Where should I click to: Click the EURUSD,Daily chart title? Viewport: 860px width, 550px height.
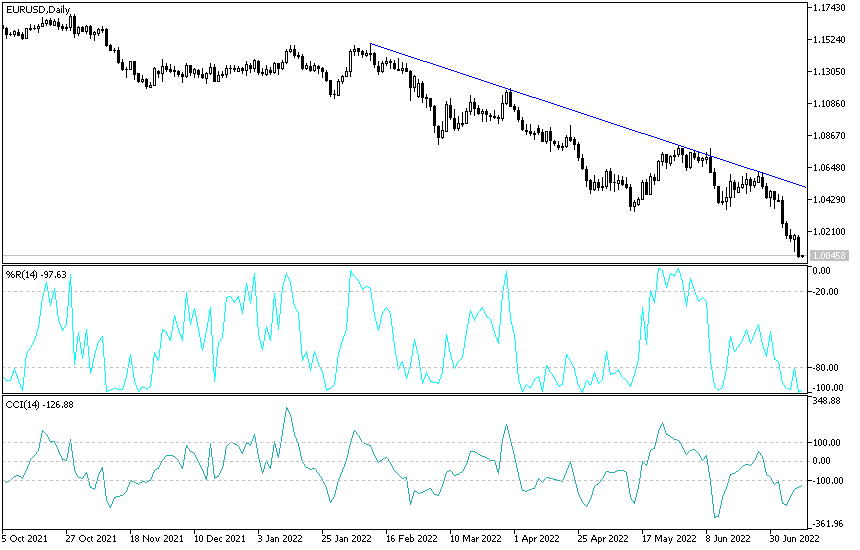38,10
